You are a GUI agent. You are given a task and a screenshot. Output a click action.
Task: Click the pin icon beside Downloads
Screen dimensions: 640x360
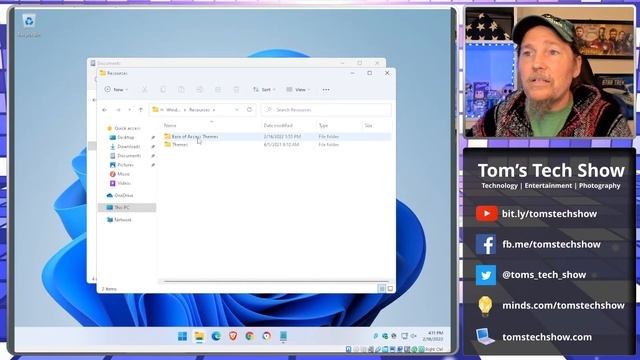click(x=153, y=147)
